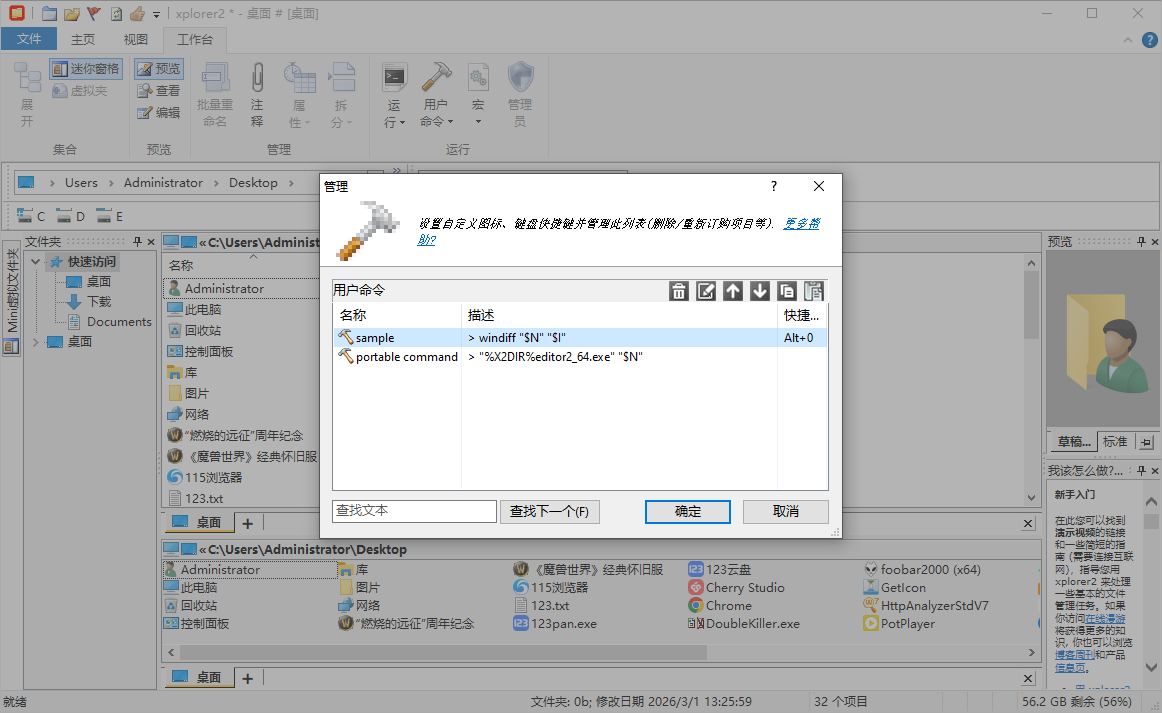1162x713 pixels.
Task: Toggle 预览 mode in the ribbon
Action: pos(158,68)
